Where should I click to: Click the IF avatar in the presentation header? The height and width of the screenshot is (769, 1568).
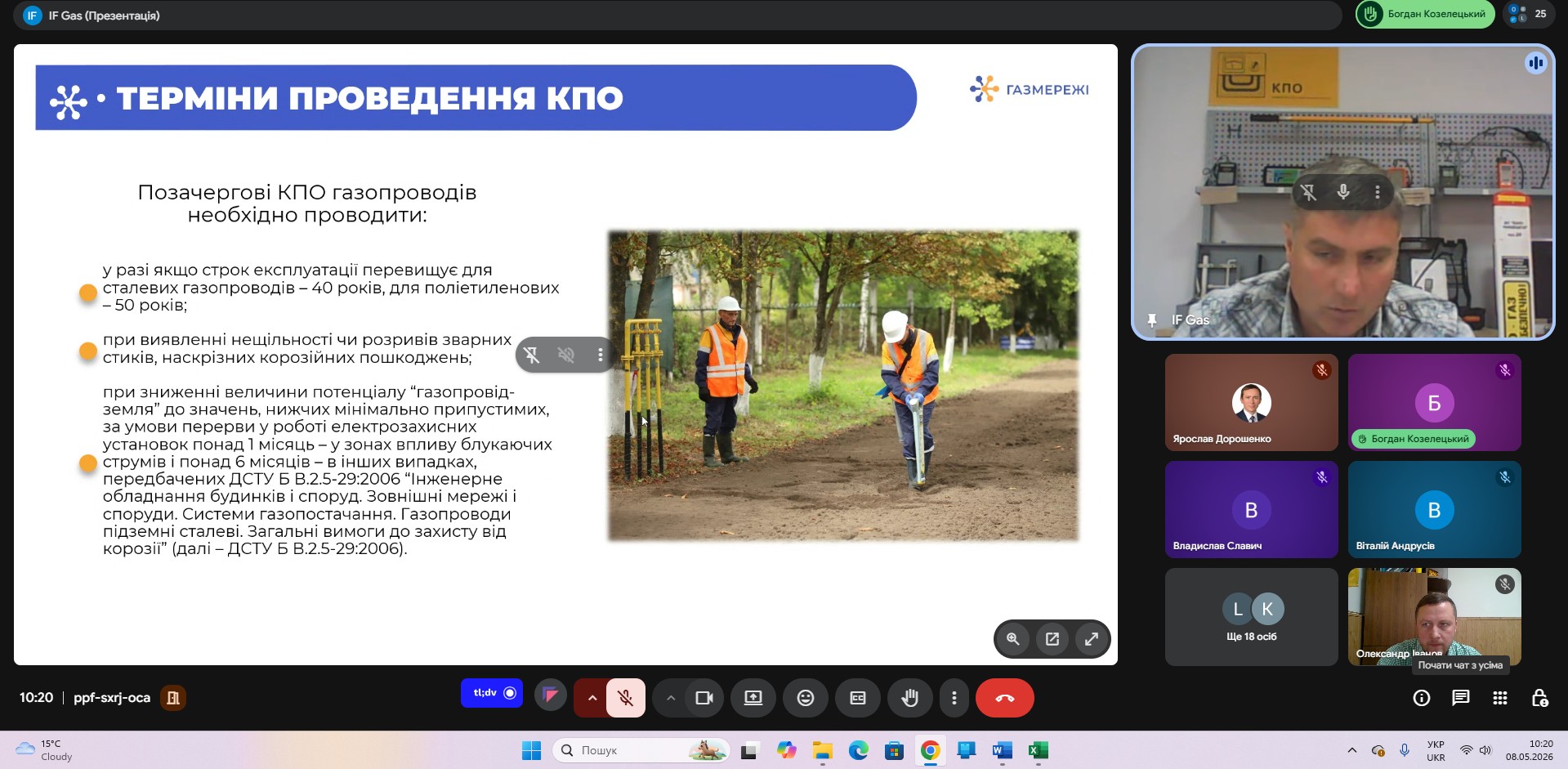point(33,16)
